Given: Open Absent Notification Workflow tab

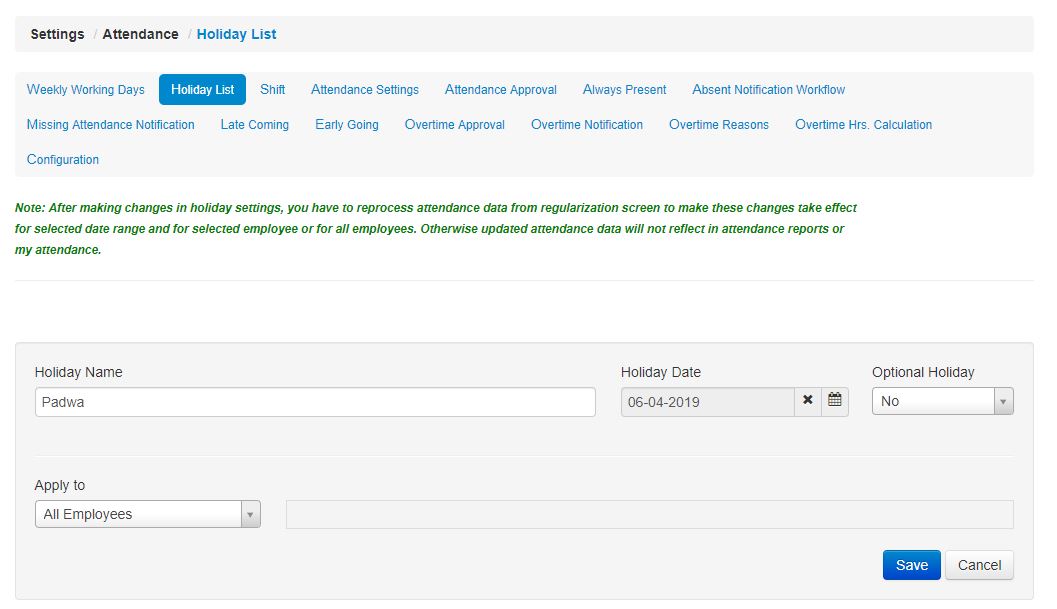Looking at the screenshot, I should click(768, 90).
